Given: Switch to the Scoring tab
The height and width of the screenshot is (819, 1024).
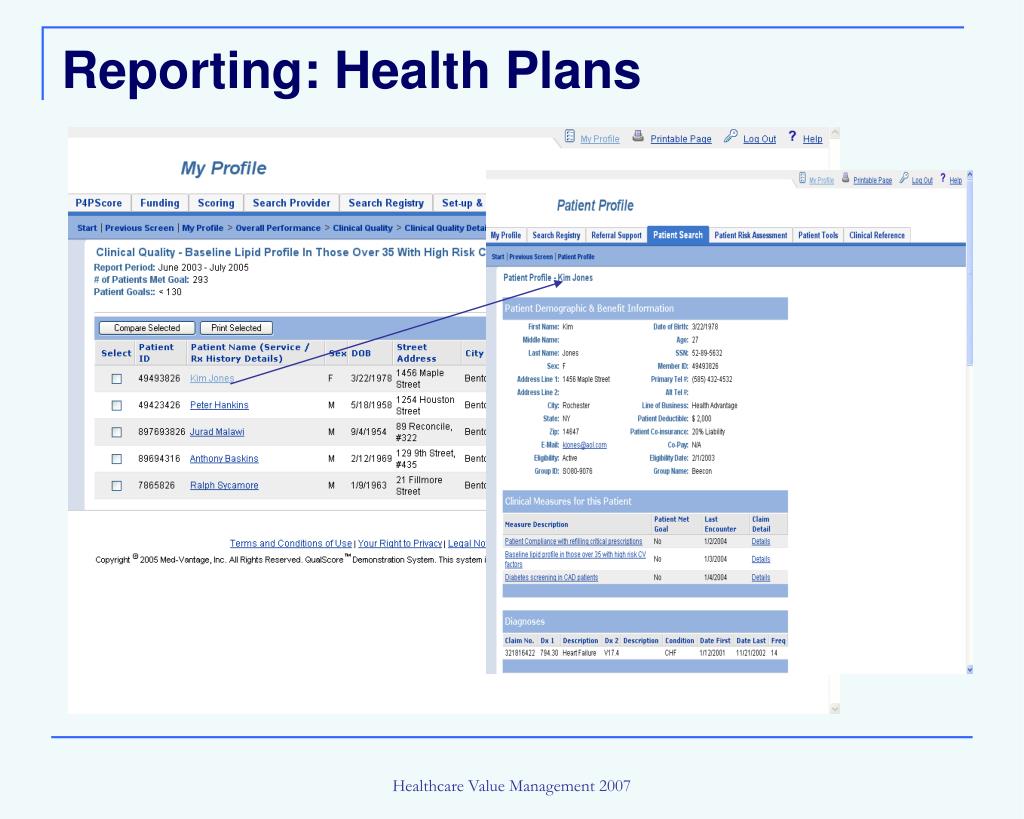Looking at the screenshot, I should click(x=216, y=203).
